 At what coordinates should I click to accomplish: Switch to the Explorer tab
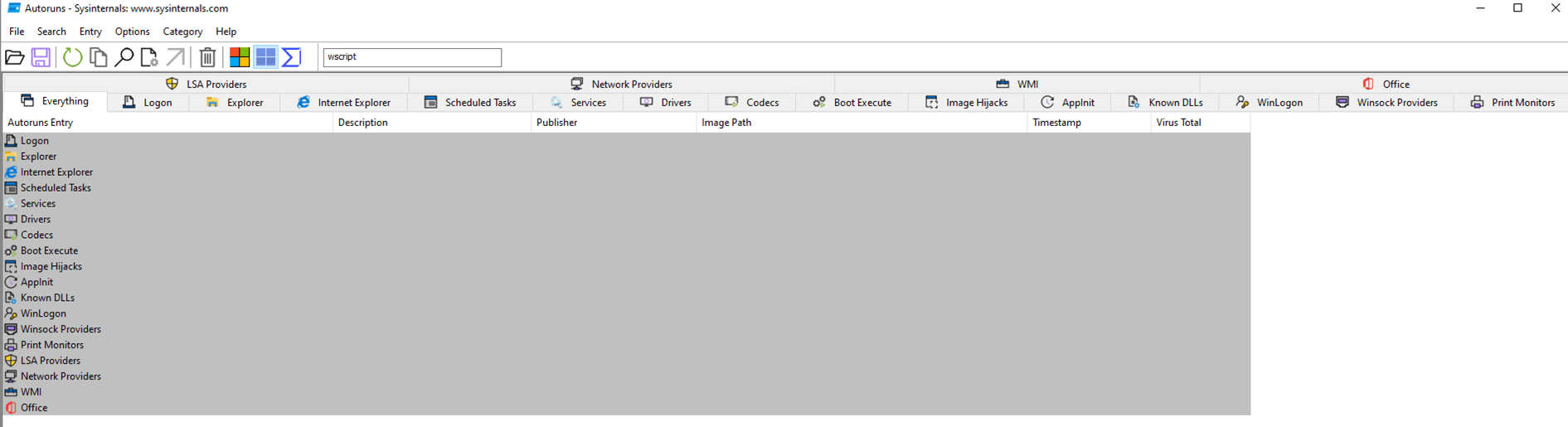[x=235, y=103]
